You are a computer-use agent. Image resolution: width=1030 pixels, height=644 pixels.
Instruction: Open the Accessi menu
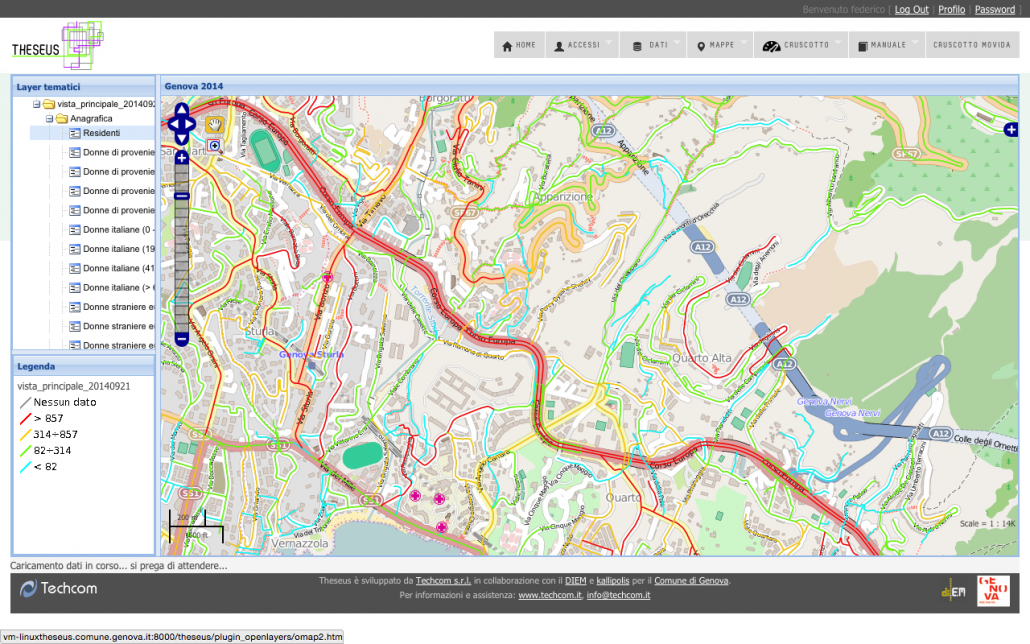click(x=582, y=45)
